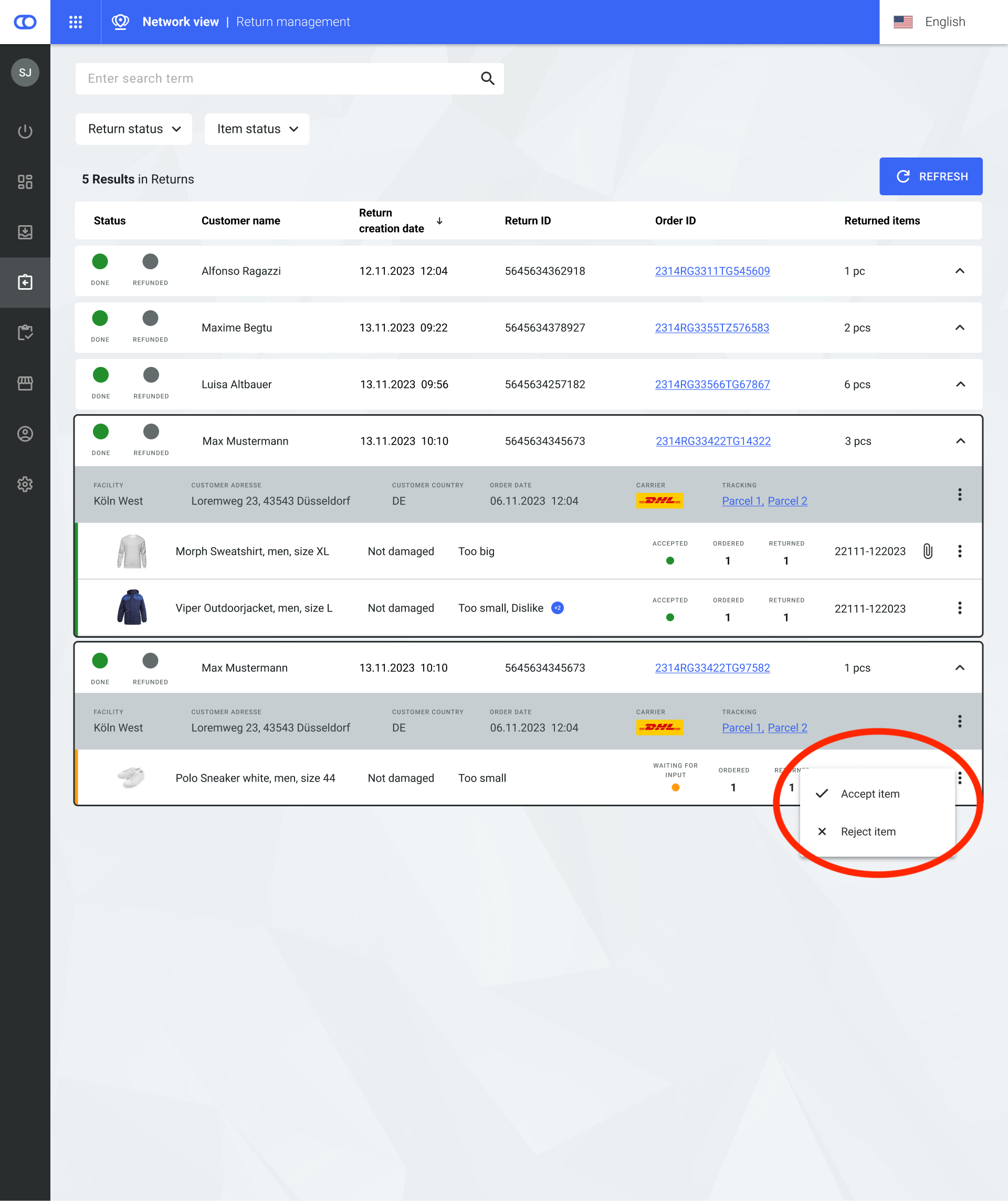Choose Accept item in the context menu
Image resolution: width=1008 pixels, height=1201 pixels.
coord(869,794)
